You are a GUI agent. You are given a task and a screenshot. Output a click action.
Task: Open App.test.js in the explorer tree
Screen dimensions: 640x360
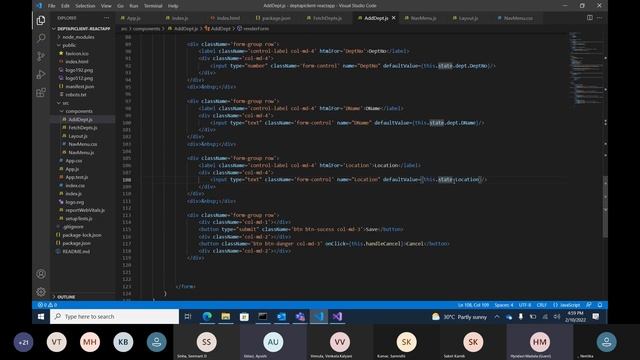pyautogui.click(x=77, y=177)
